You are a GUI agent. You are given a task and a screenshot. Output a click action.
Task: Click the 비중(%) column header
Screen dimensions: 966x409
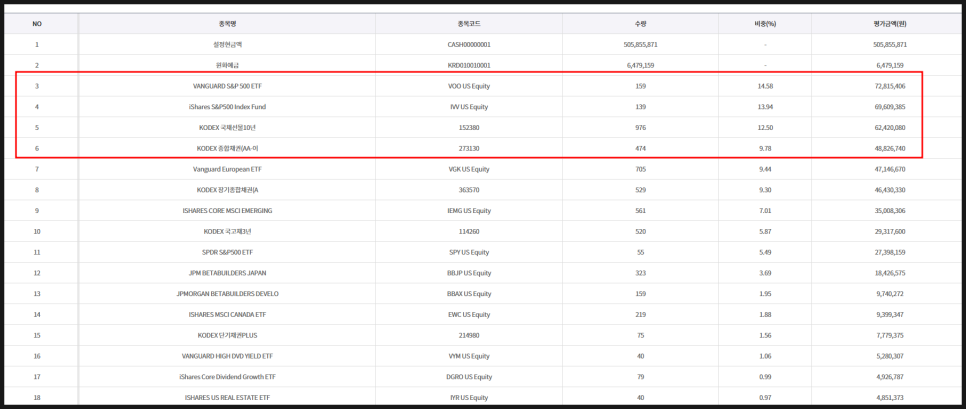coord(765,24)
